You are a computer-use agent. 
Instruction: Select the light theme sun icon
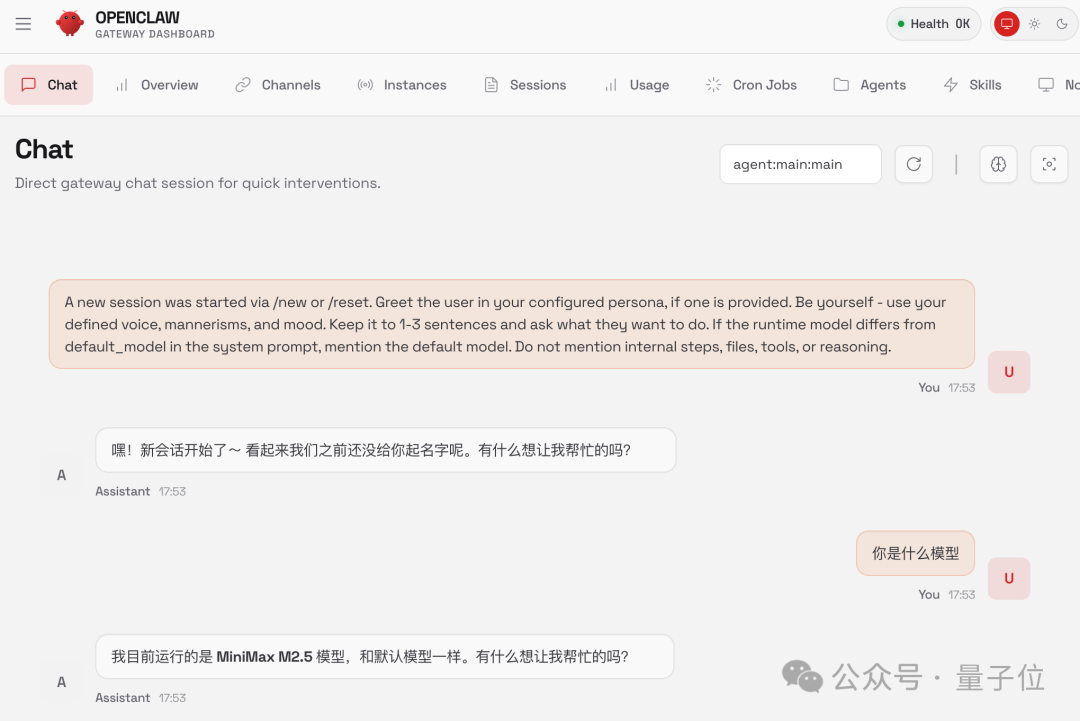point(1034,24)
